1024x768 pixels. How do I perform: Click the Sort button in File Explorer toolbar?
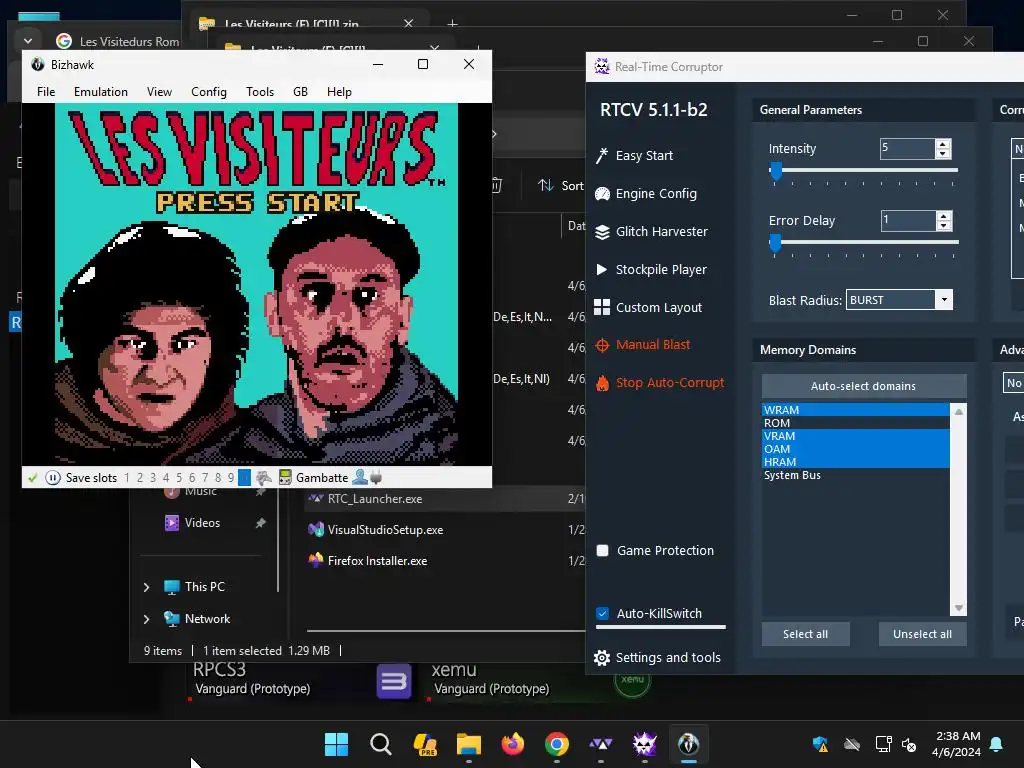click(560, 185)
